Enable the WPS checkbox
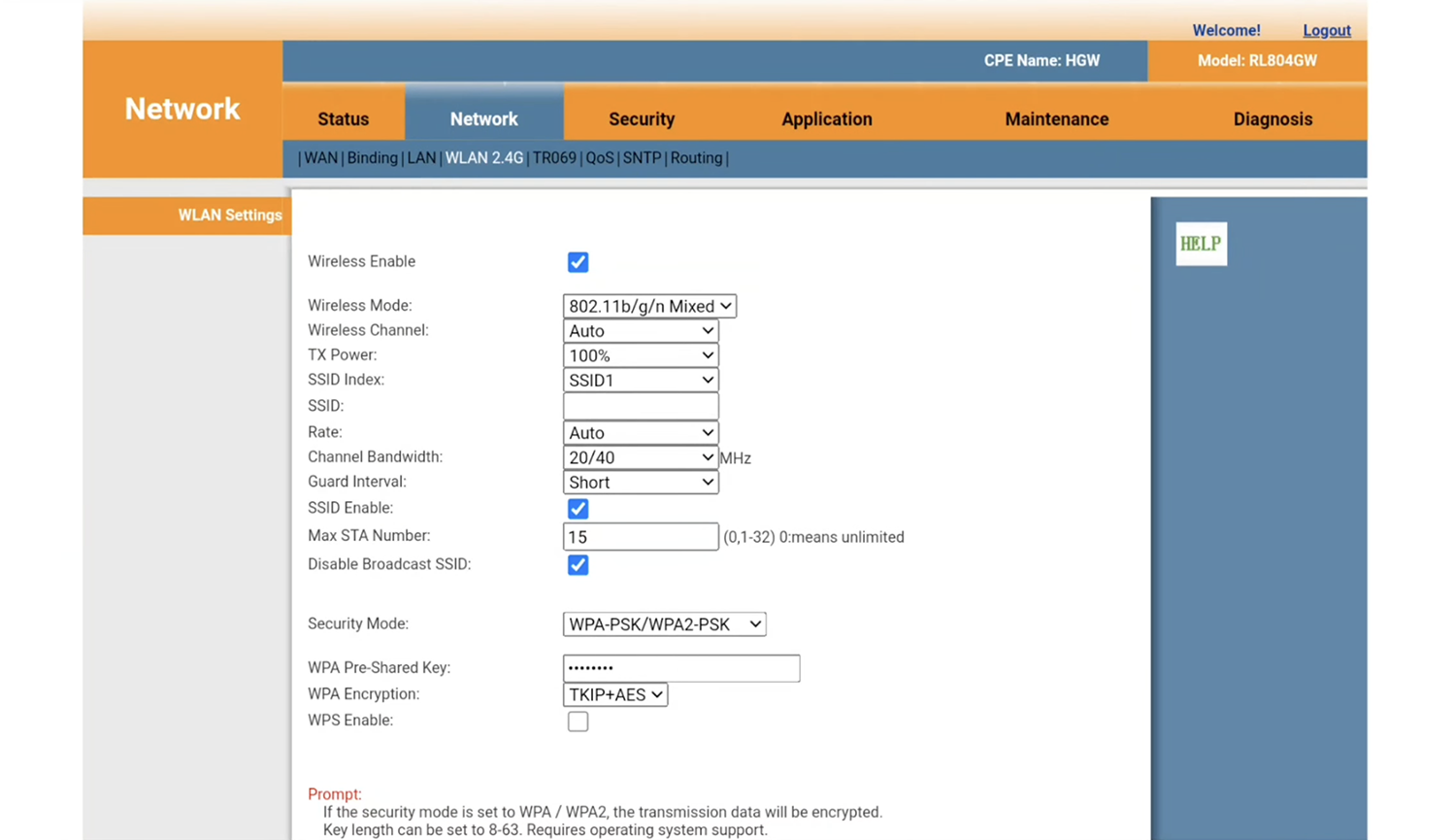Viewport: 1456px width, 840px height. pos(578,722)
